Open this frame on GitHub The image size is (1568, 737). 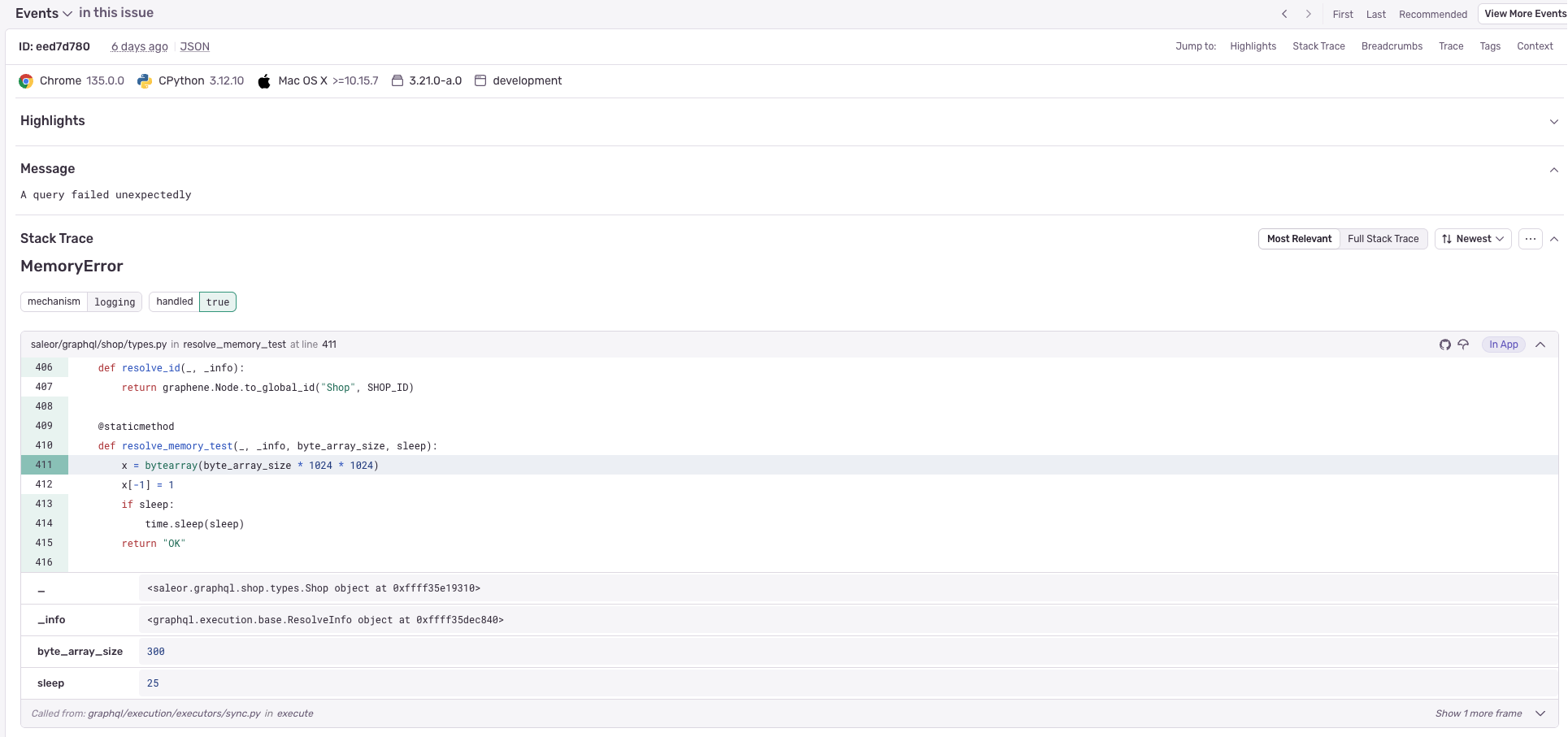[x=1444, y=345]
